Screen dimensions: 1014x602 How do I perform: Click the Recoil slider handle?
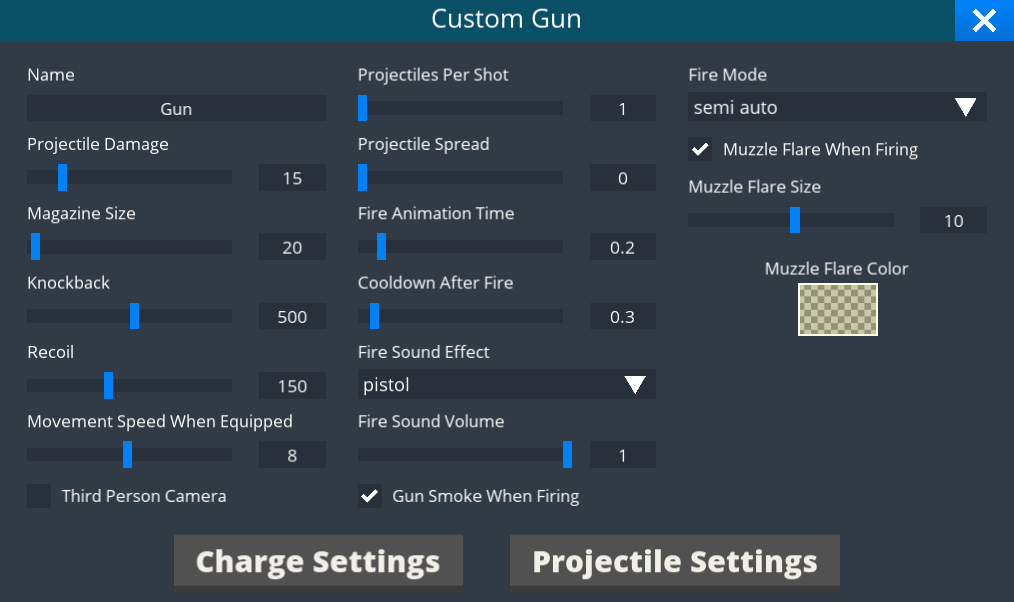(108, 386)
